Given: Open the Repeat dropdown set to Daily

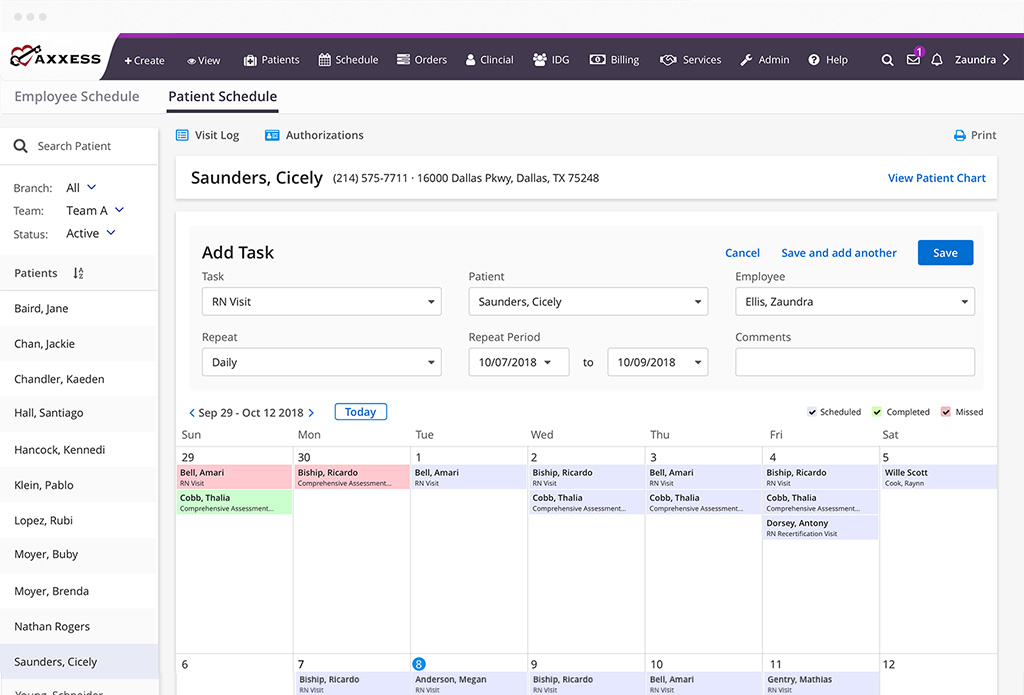Looking at the screenshot, I should tap(321, 362).
